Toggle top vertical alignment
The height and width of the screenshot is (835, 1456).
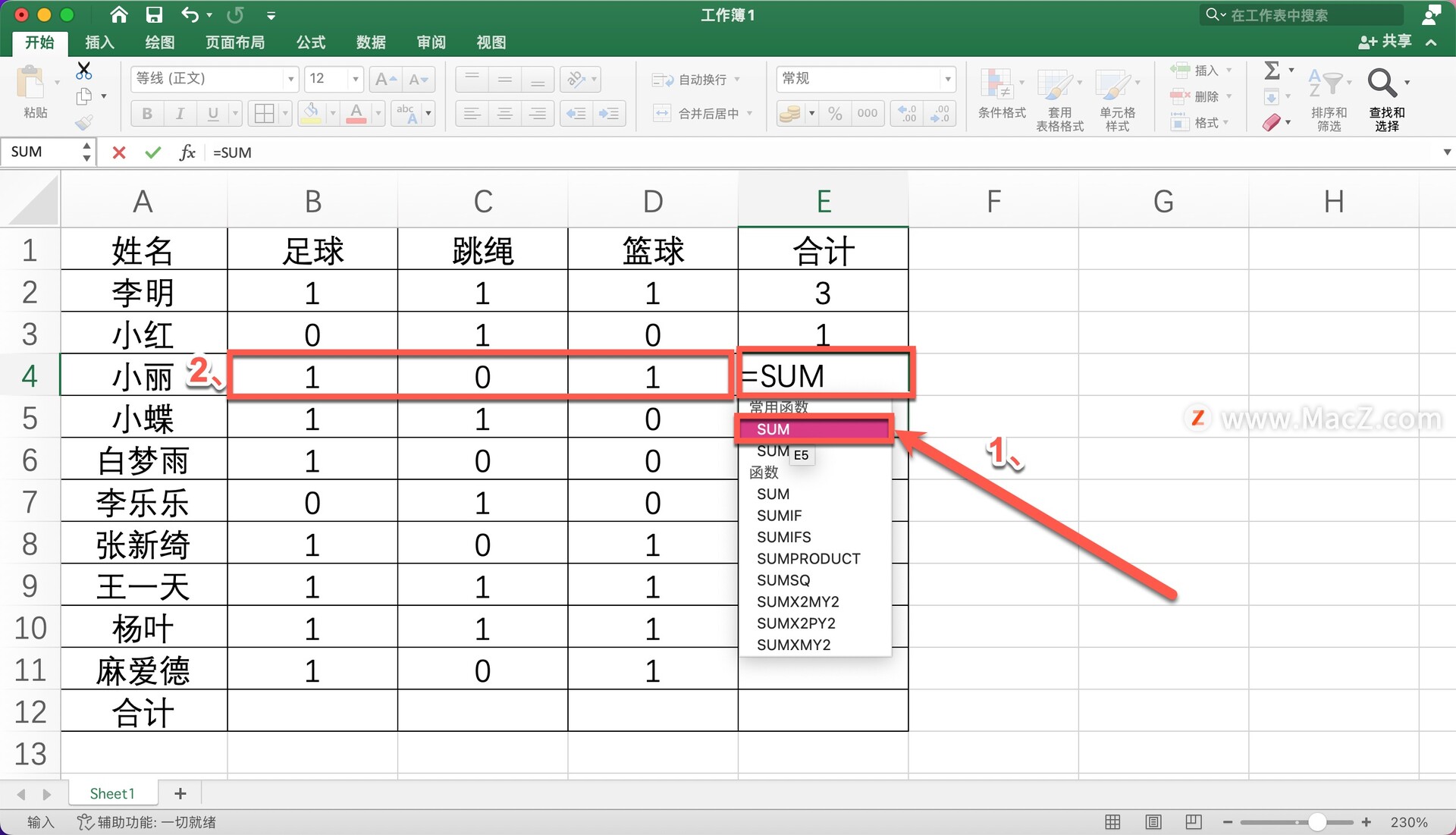(x=472, y=79)
